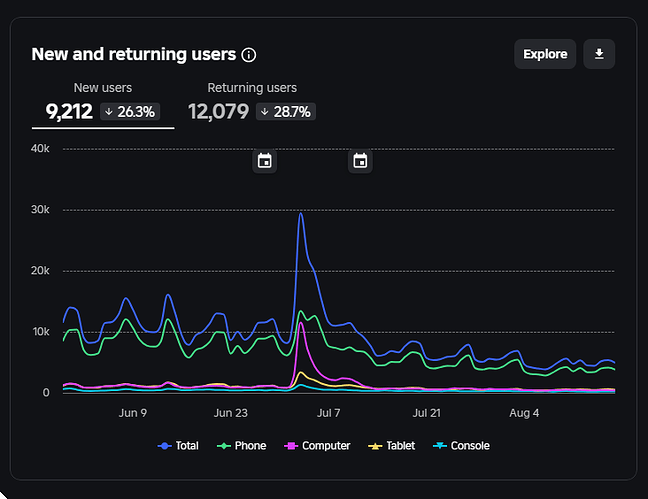
Task: Click the blue Total line peak
Action: click(301, 214)
